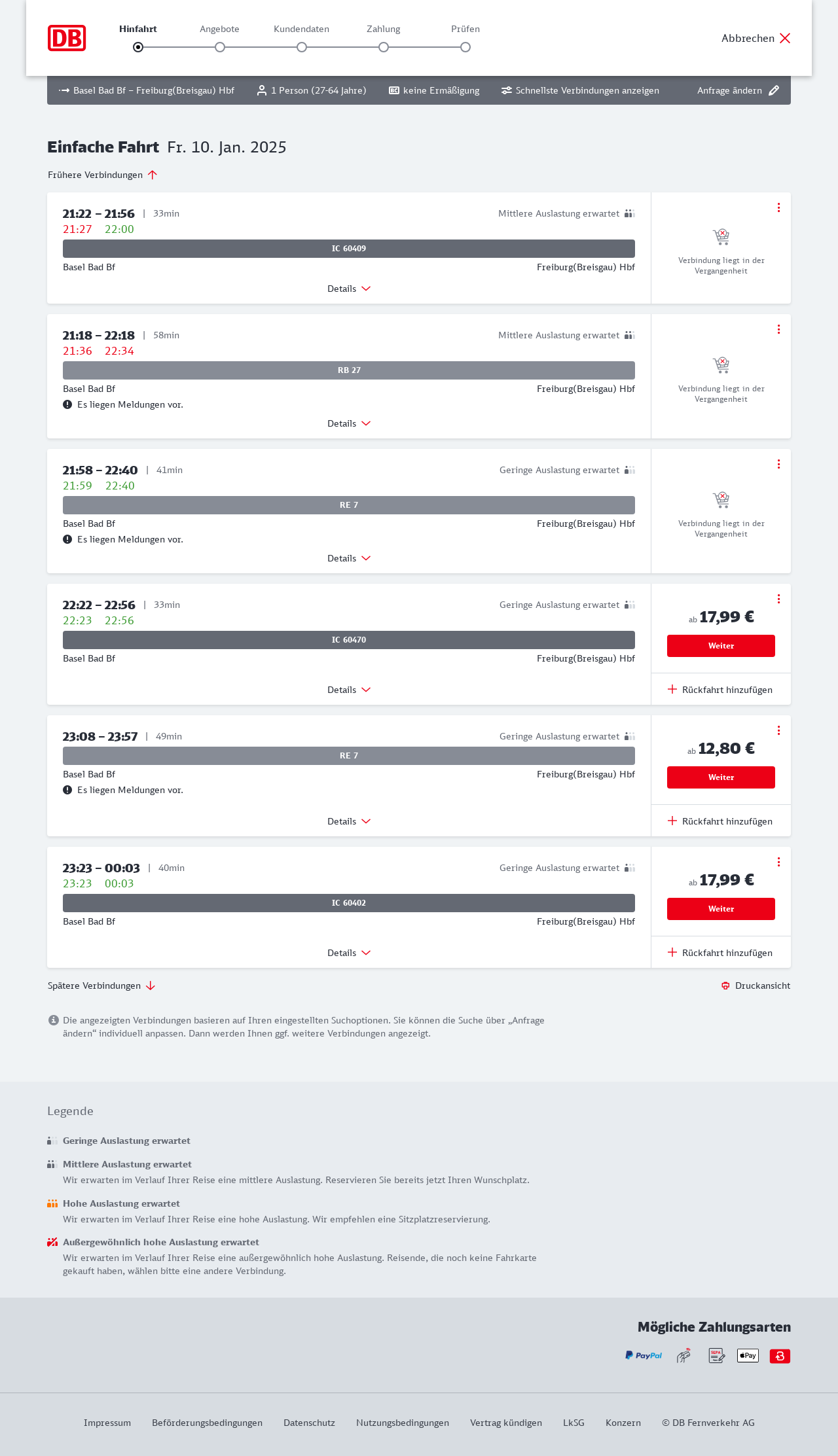Click the printer icon for Druckansicht
The image size is (838, 1456).
pos(725,985)
